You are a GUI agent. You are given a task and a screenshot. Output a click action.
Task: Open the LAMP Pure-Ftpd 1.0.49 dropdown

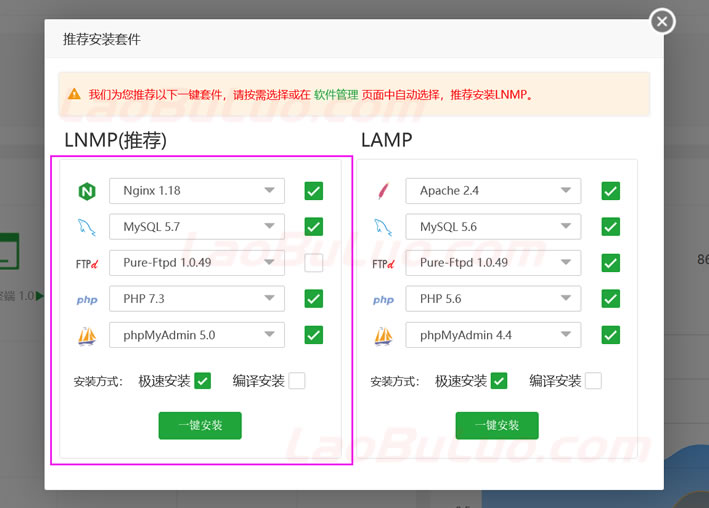[493, 263]
